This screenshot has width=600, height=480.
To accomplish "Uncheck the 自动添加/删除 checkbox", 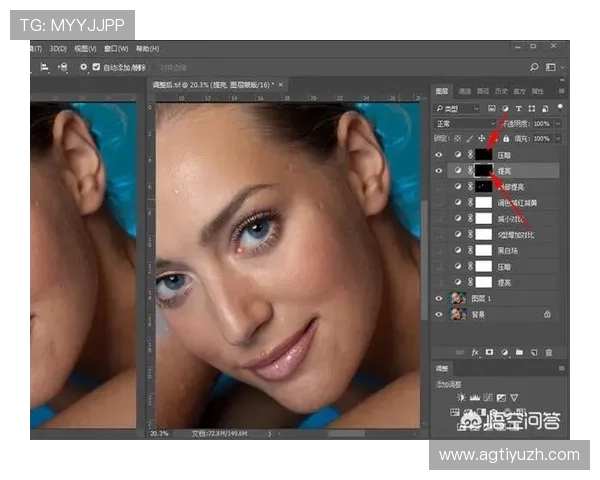I will [x=96, y=67].
